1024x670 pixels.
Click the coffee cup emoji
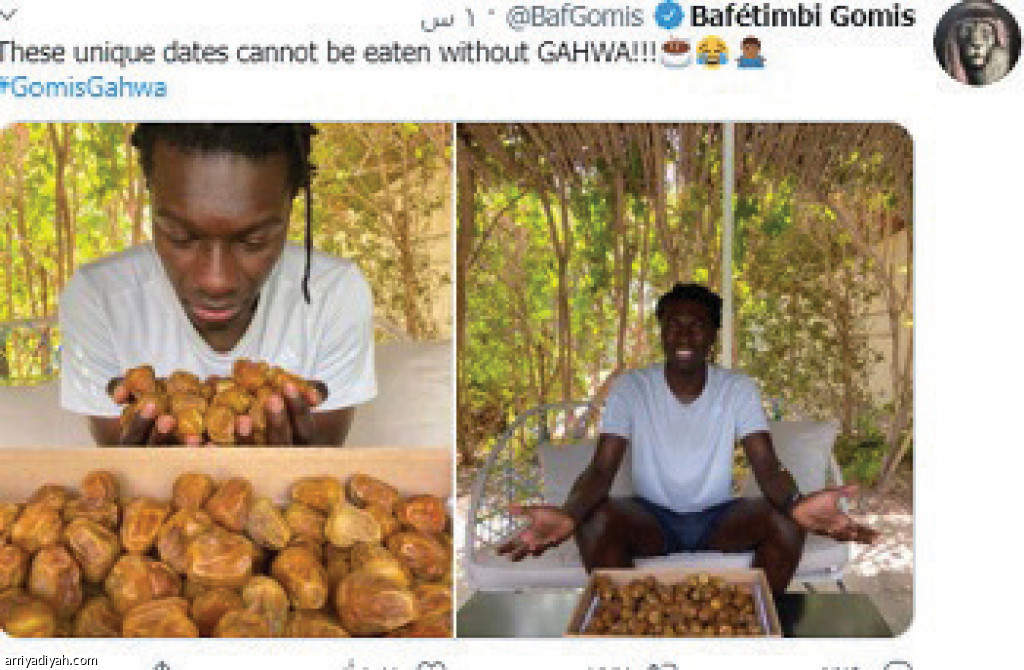(677, 54)
